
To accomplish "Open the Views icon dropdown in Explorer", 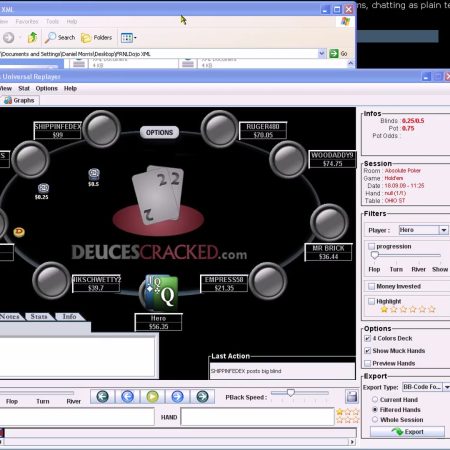I will tap(129, 38).
